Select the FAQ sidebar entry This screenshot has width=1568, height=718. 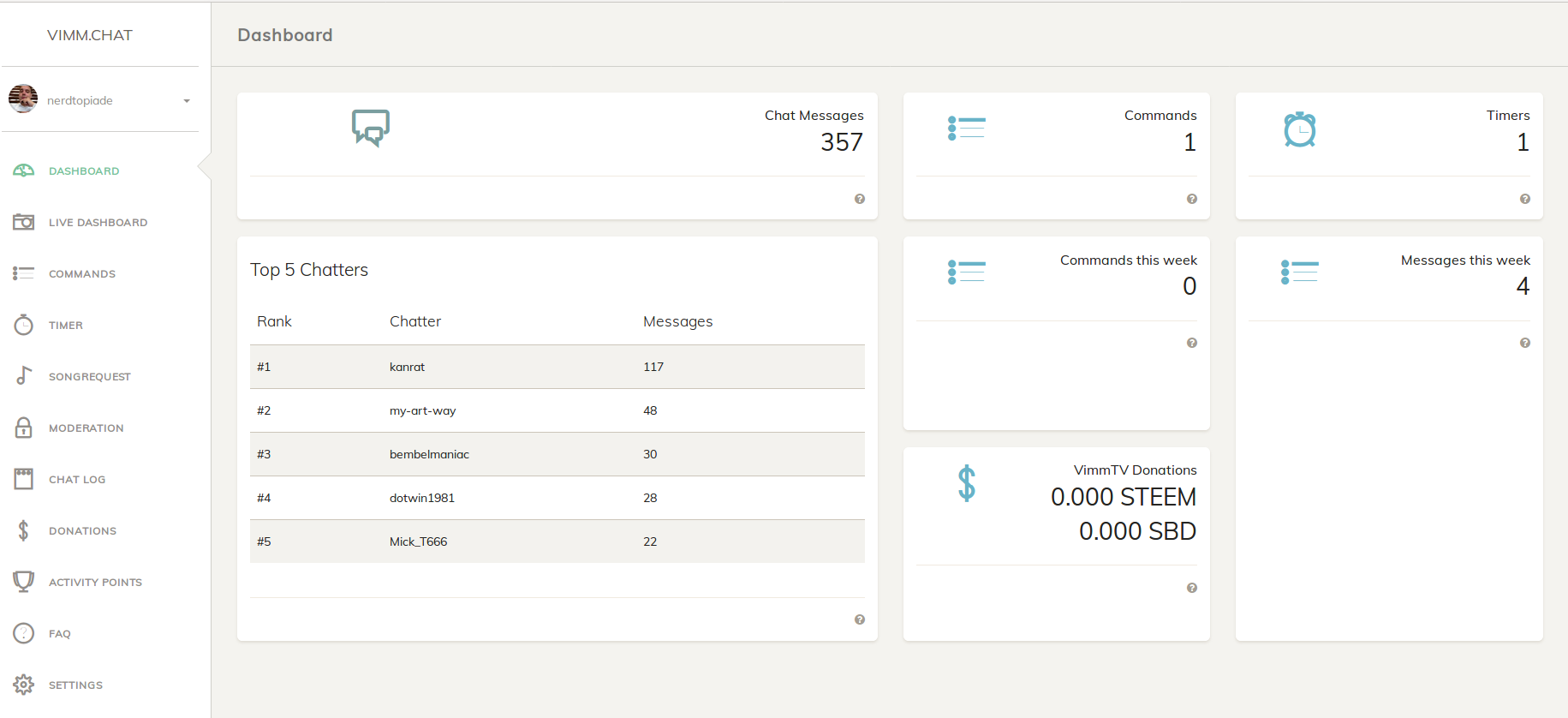[x=60, y=634]
